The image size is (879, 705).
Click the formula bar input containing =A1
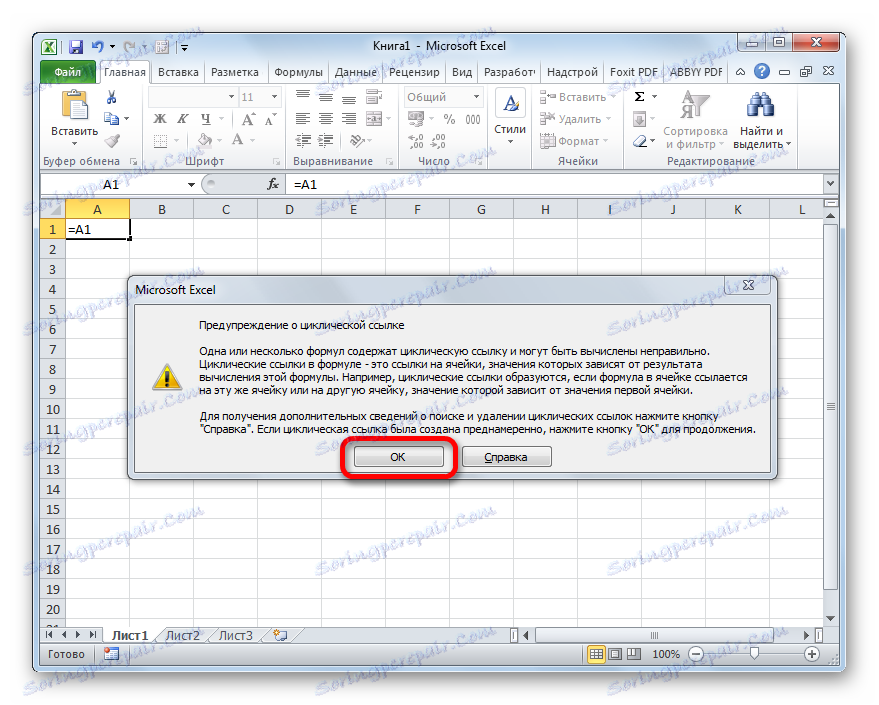pyautogui.click(x=555, y=184)
